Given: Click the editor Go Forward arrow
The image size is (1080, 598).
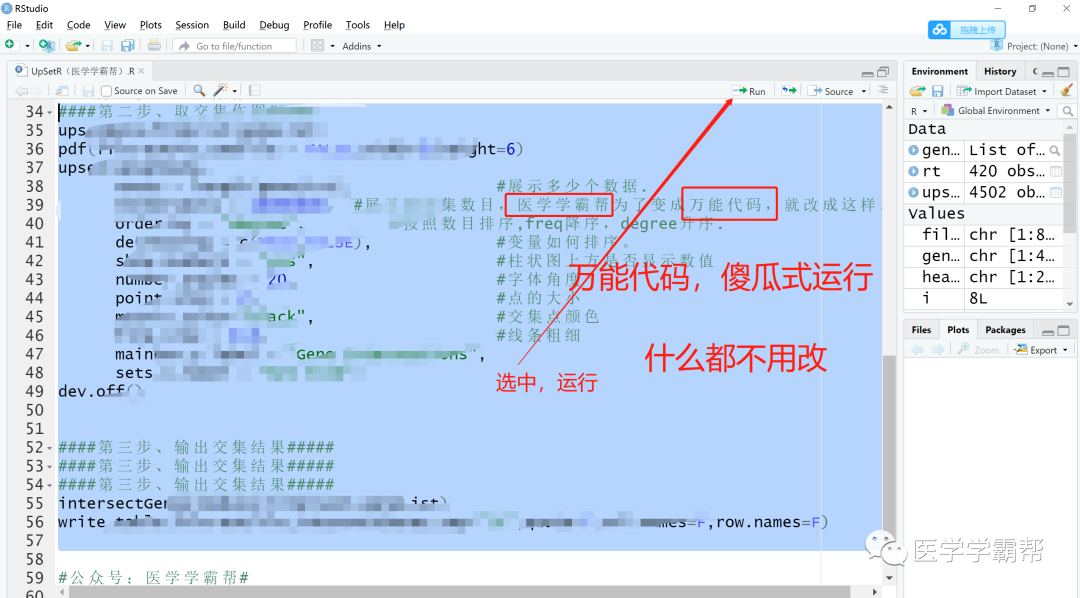Looking at the screenshot, I should tap(36, 91).
